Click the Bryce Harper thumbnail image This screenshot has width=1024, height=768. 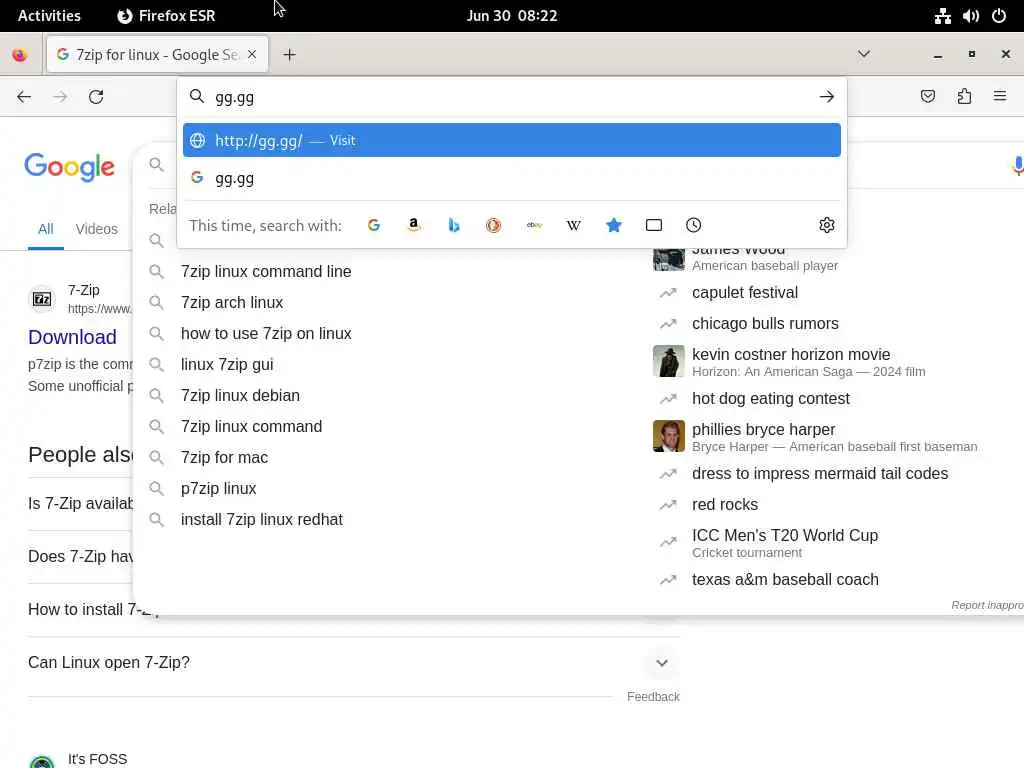(x=669, y=436)
